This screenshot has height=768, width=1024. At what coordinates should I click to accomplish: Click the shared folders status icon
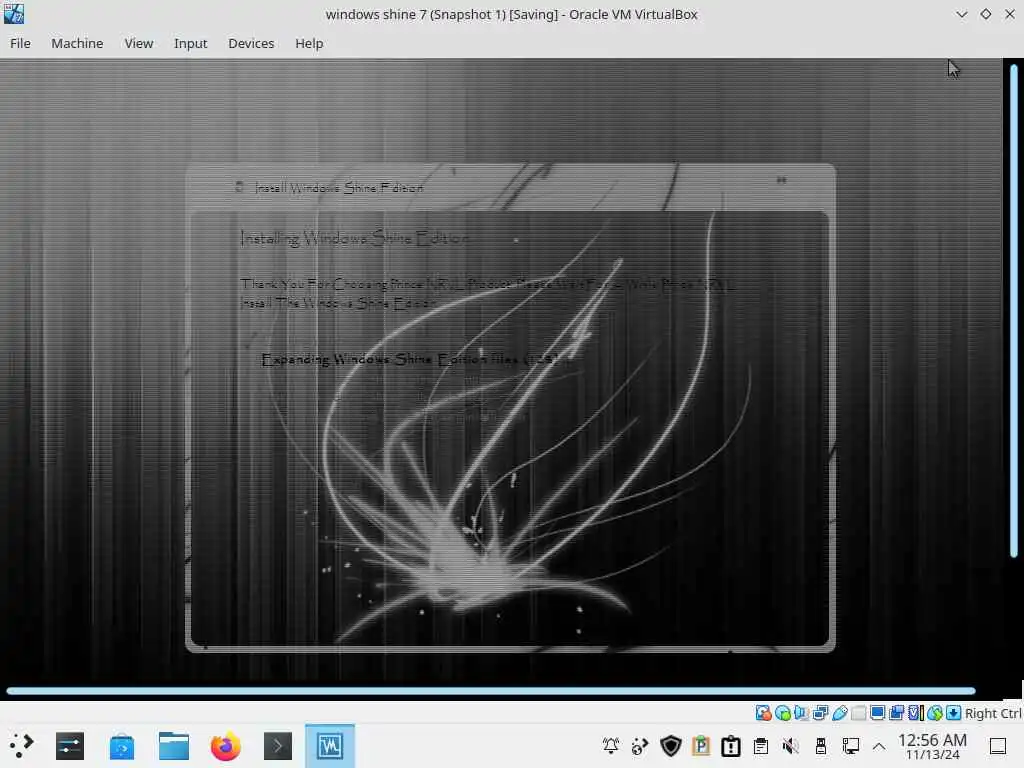[859, 713]
